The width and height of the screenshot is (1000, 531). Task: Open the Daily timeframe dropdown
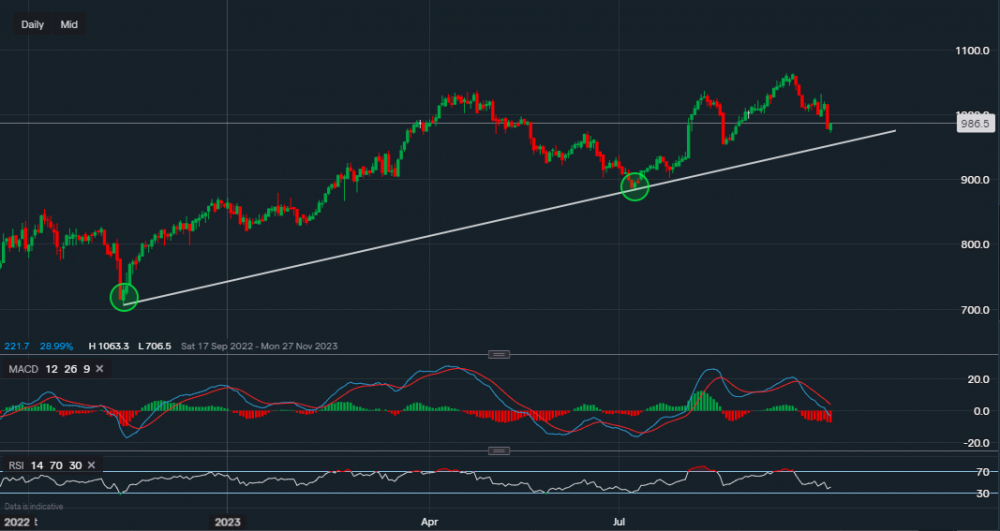(x=33, y=24)
